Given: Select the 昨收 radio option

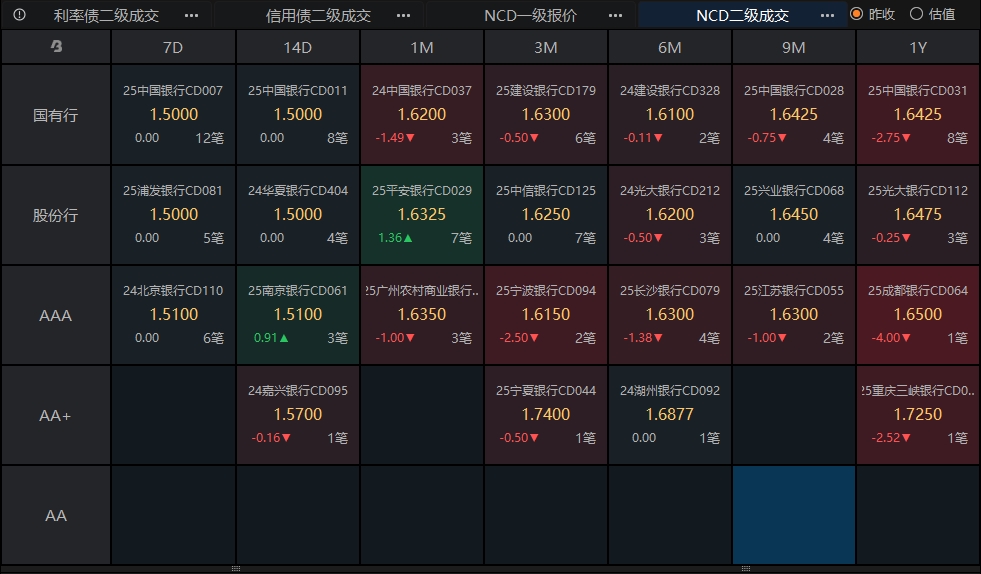Looking at the screenshot, I should pos(873,14).
